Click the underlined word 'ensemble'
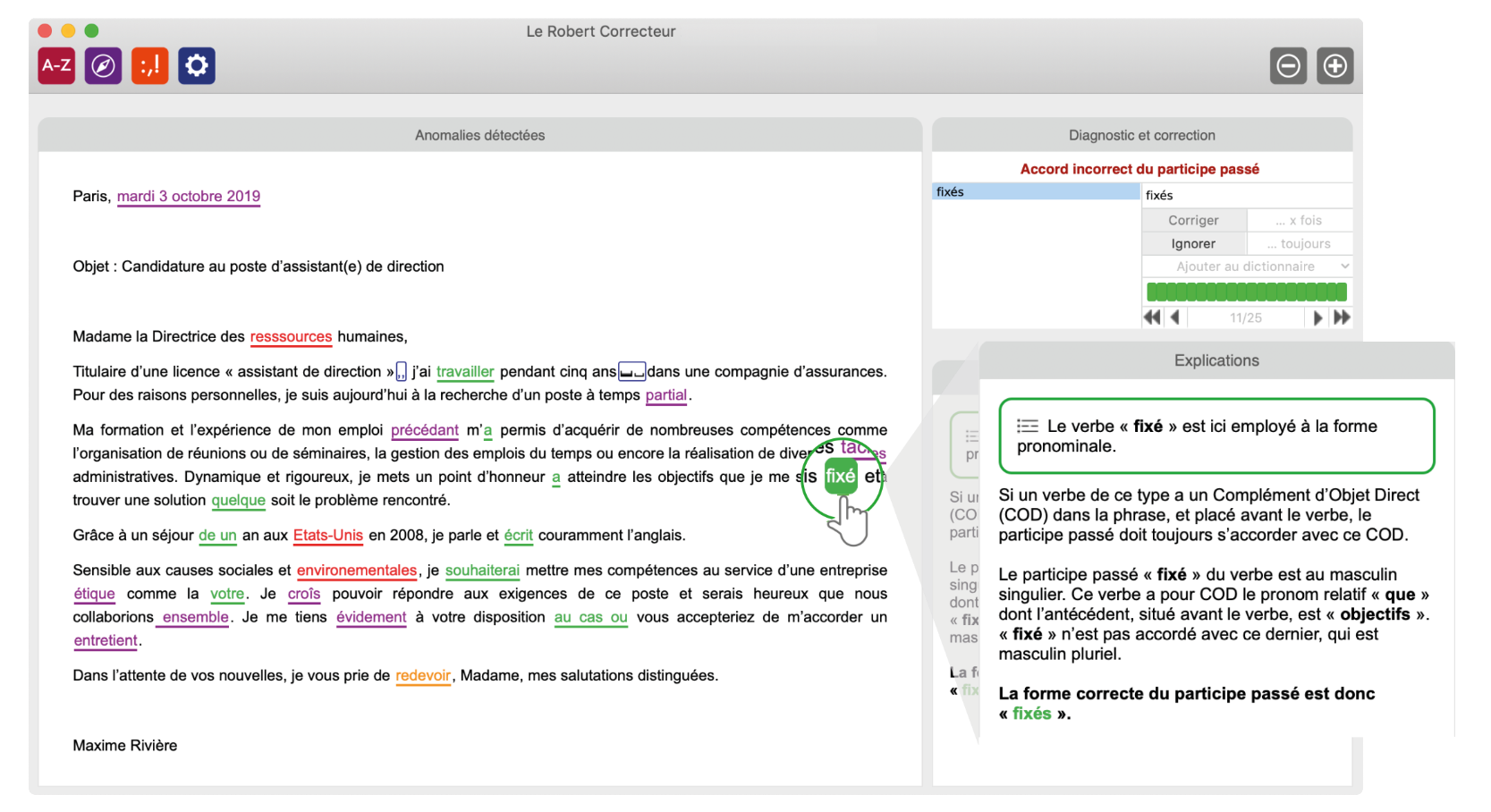Screen dimensions: 1491x812 coord(195,617)
